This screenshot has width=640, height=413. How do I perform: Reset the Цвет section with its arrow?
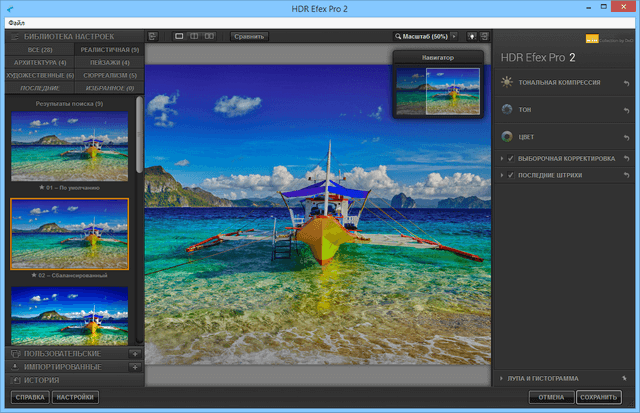point(627,137)
